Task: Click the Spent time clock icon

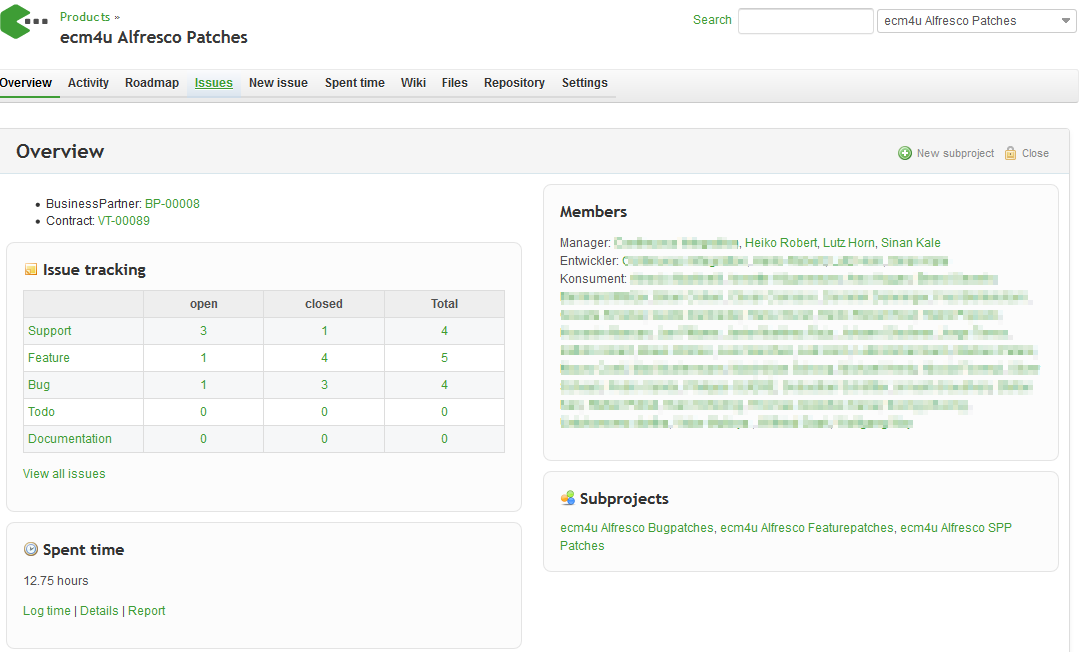Action: tap(31, 549)
